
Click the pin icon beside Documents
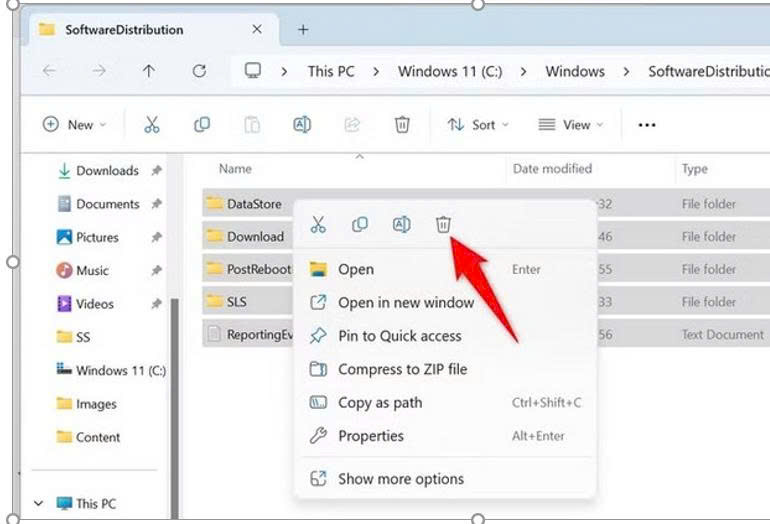pyautogui.click(x=156, y=204)
